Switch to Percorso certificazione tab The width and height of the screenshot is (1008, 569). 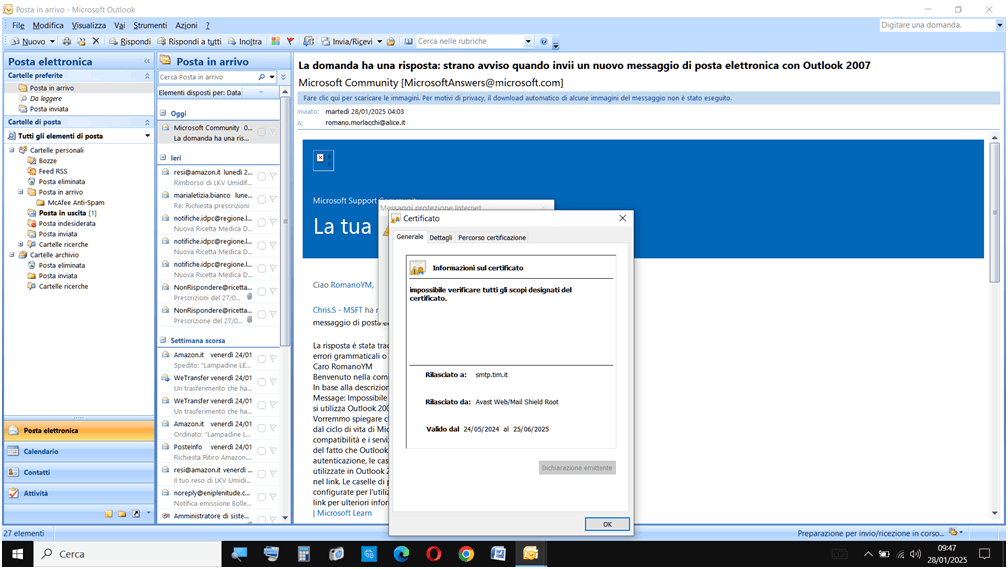[492, 237]
